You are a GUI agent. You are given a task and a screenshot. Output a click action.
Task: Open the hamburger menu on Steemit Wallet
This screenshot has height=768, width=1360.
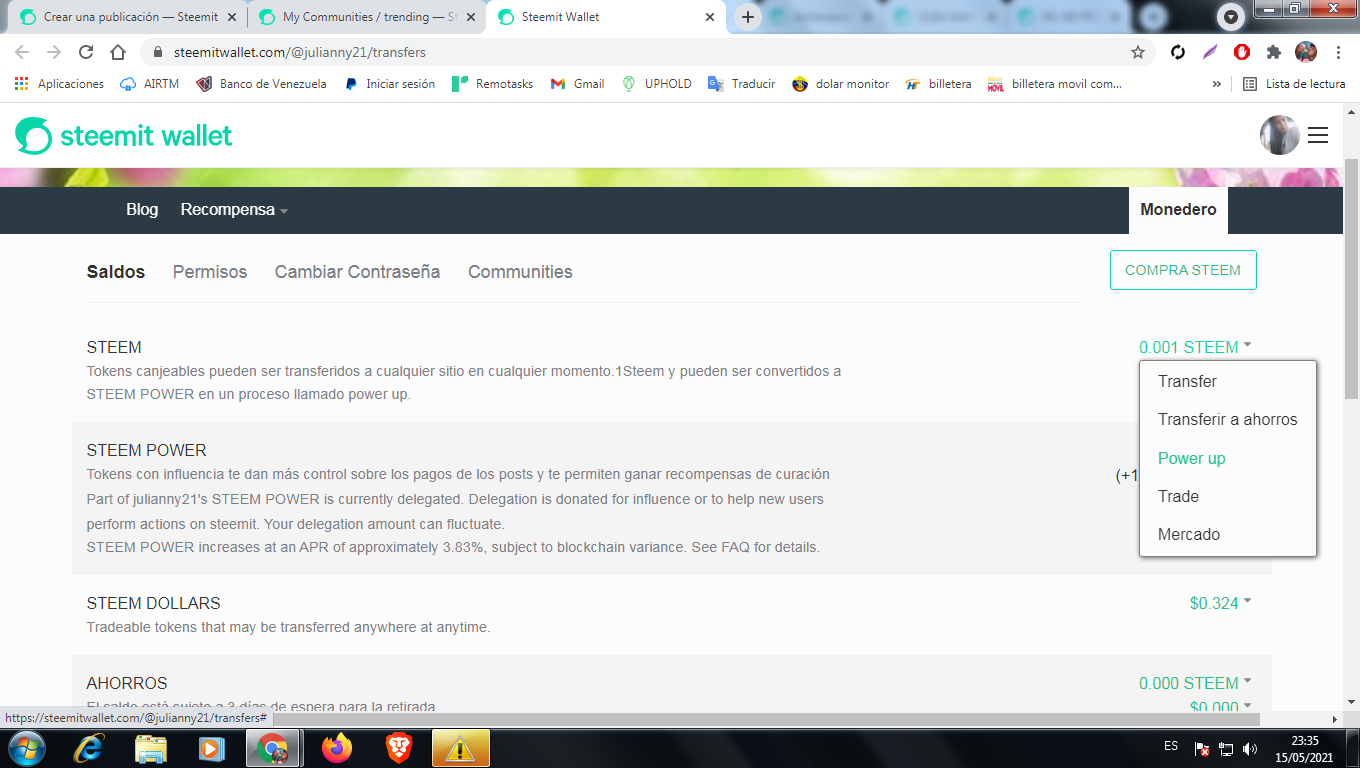(1318, 135)
